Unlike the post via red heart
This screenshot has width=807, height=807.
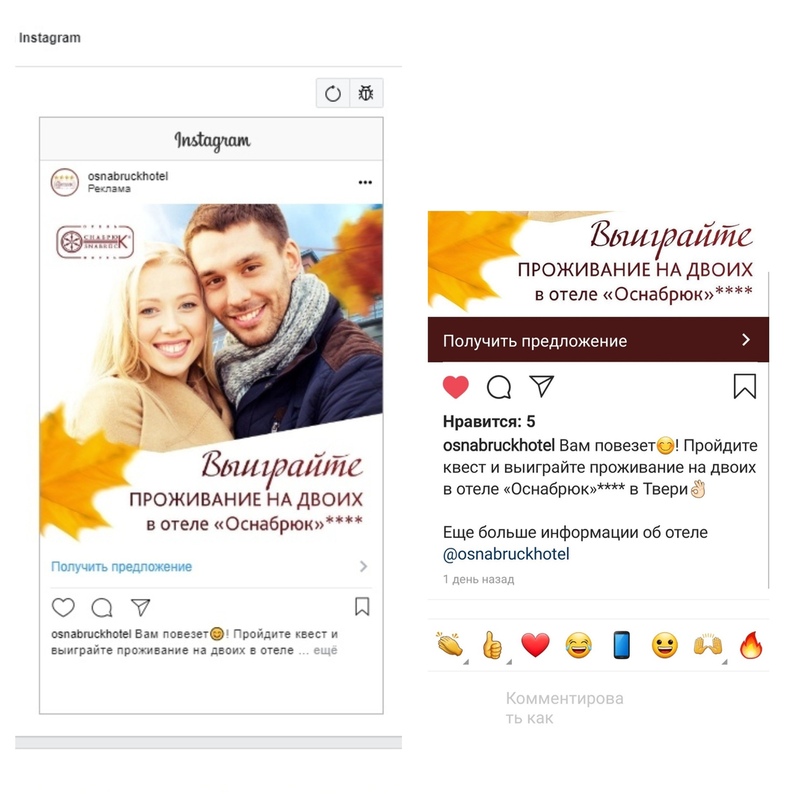point(455,387)
